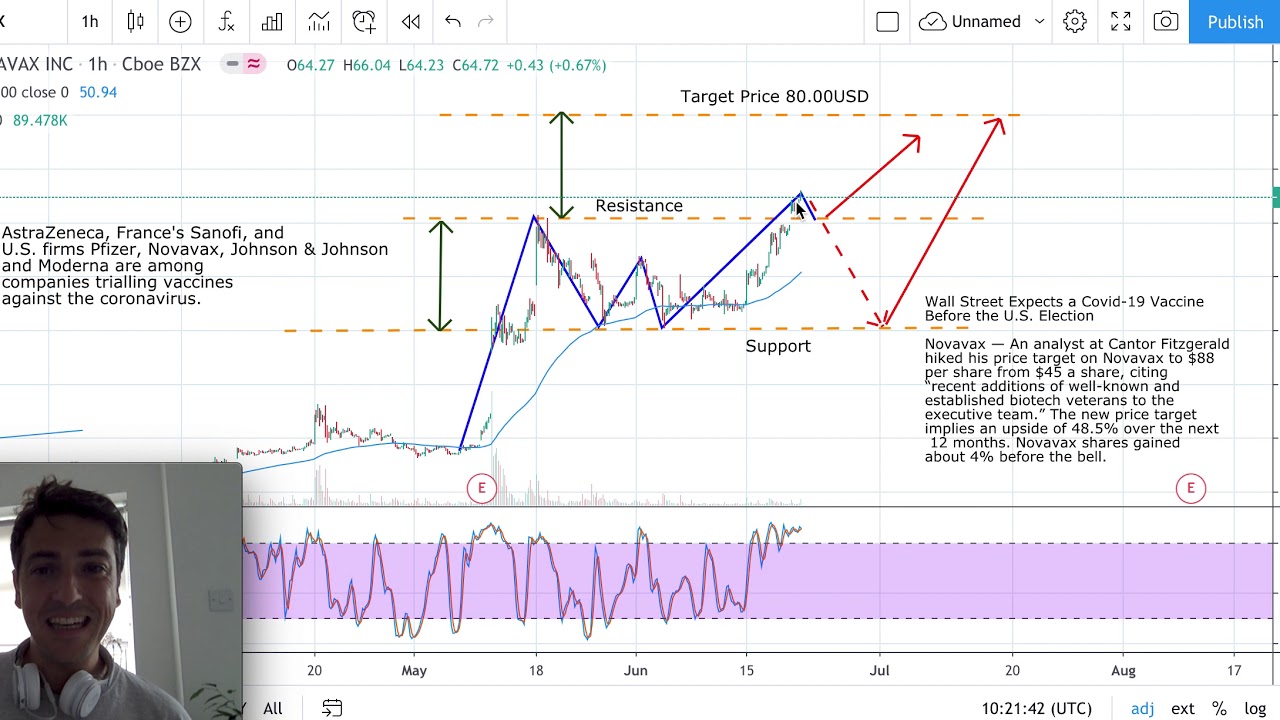This screenshot has height=720, width=1280.
Task: Click the Publish button
Action: point(1235,21)
